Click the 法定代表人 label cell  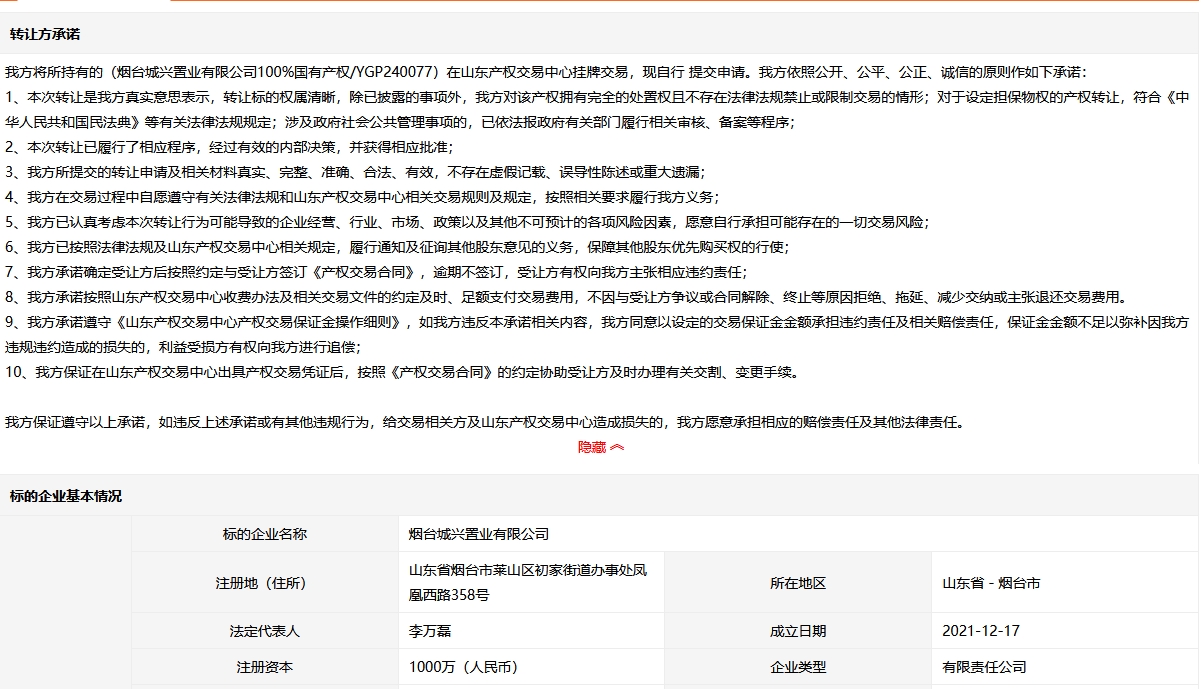point(265,631)
